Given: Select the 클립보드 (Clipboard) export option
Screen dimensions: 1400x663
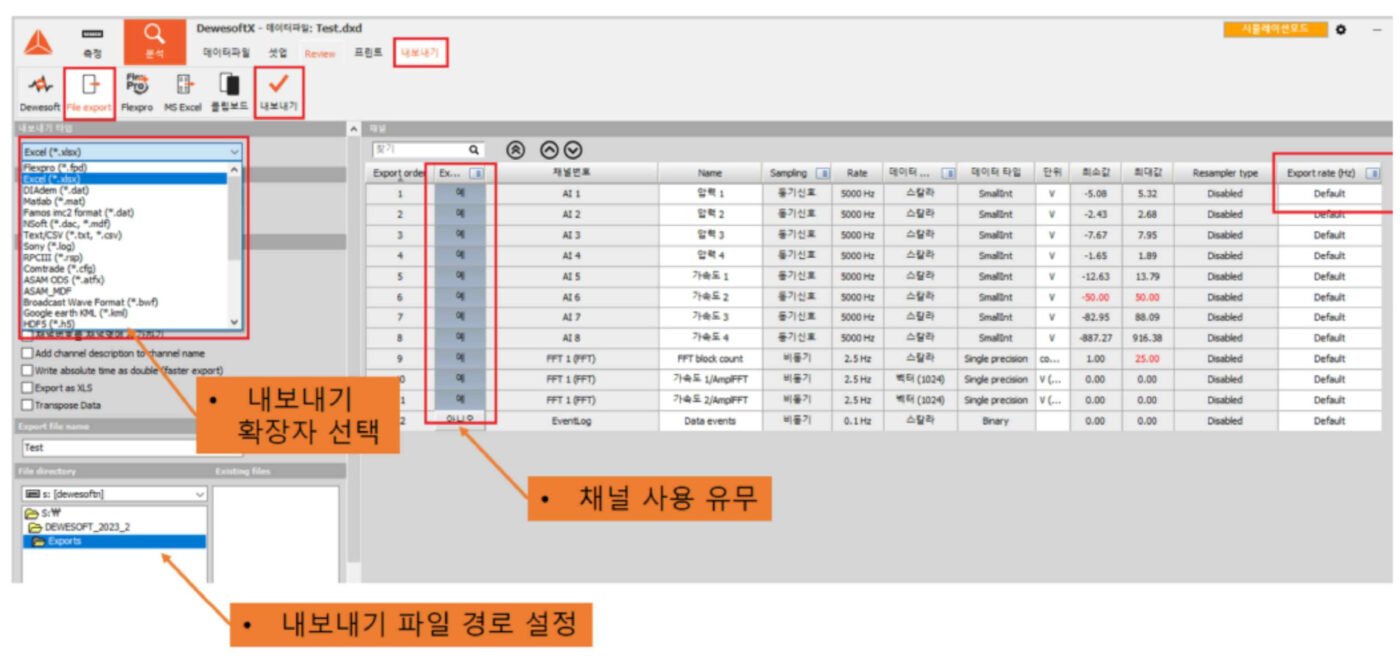Looking at the screenshot, I should 229,93.
